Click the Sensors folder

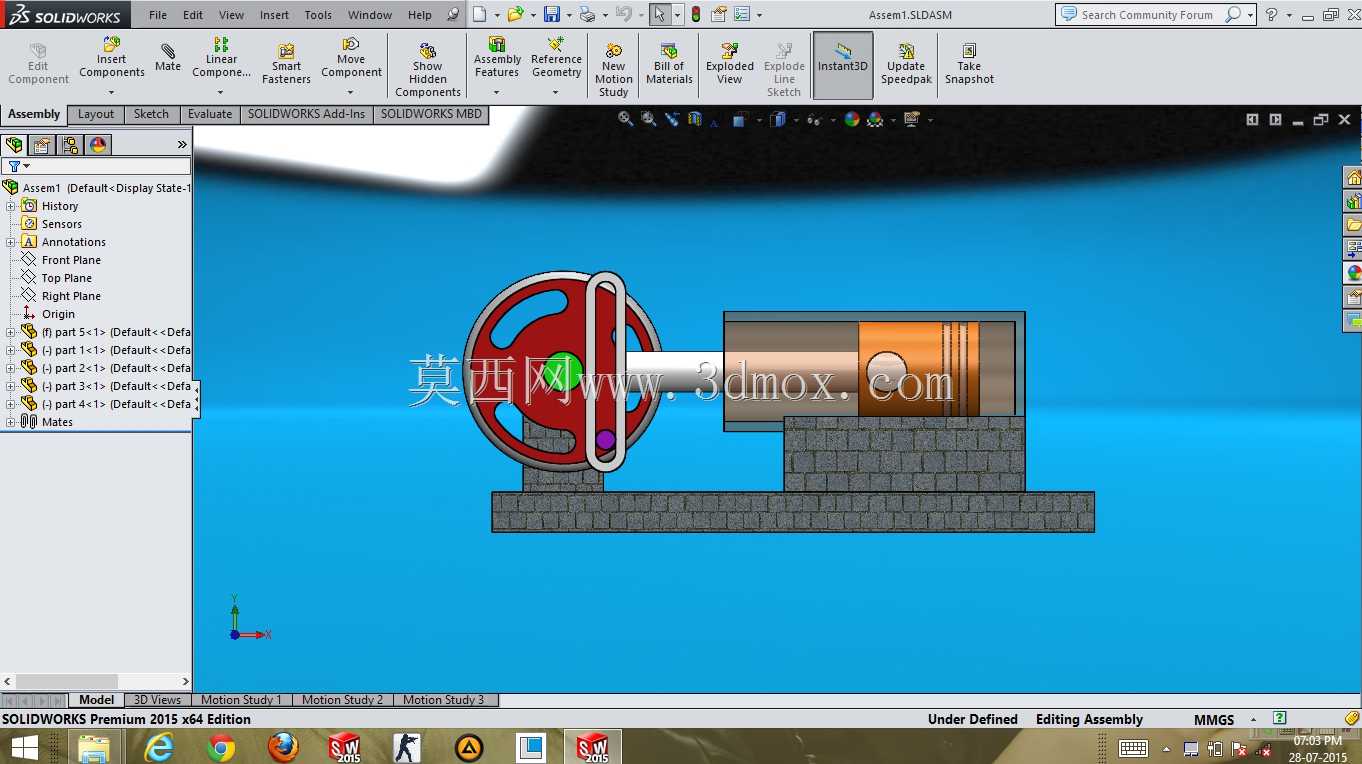(x=61, y=224)
